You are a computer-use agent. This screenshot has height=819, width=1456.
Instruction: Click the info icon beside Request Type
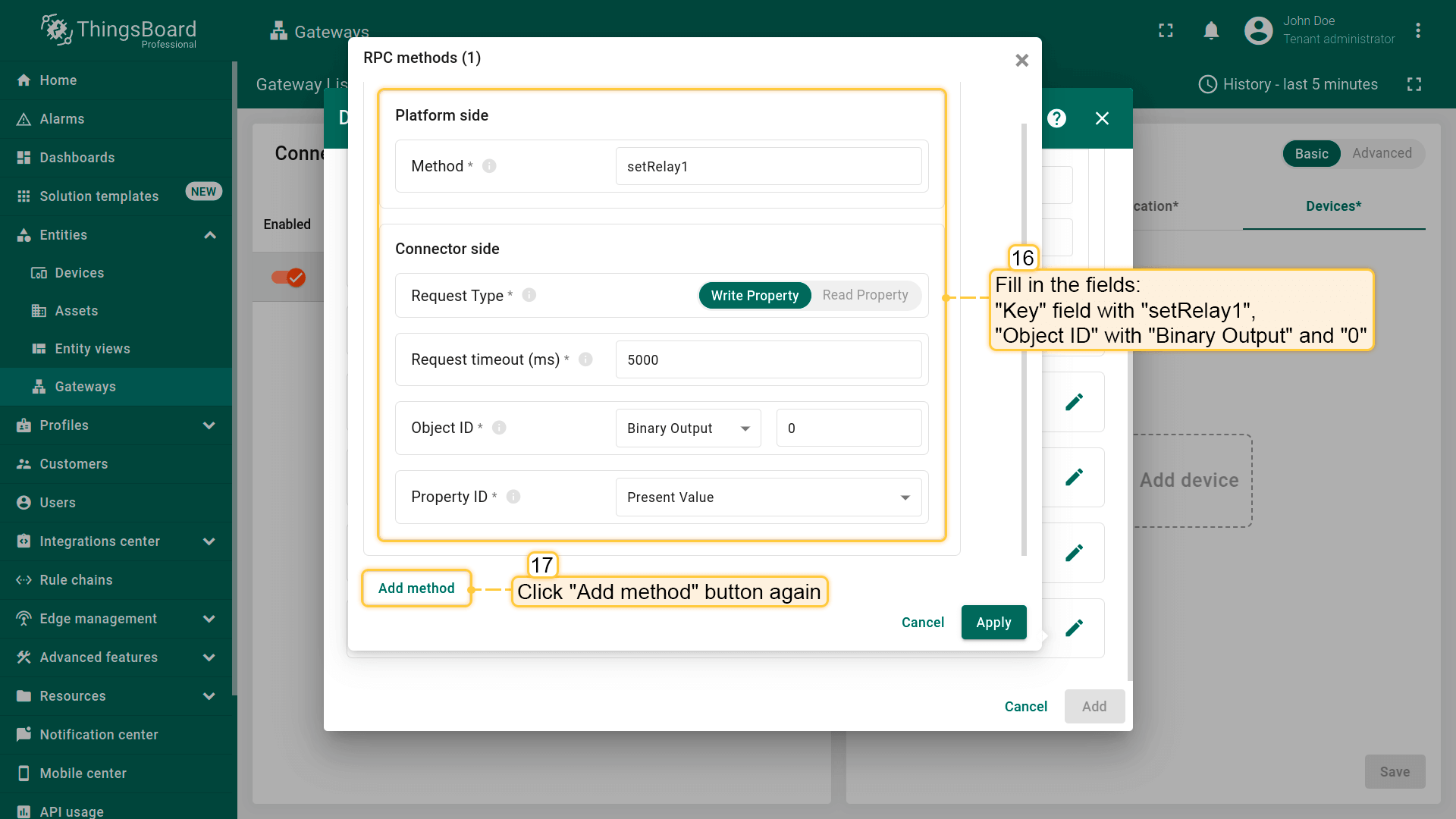click(x=529, y=295)
